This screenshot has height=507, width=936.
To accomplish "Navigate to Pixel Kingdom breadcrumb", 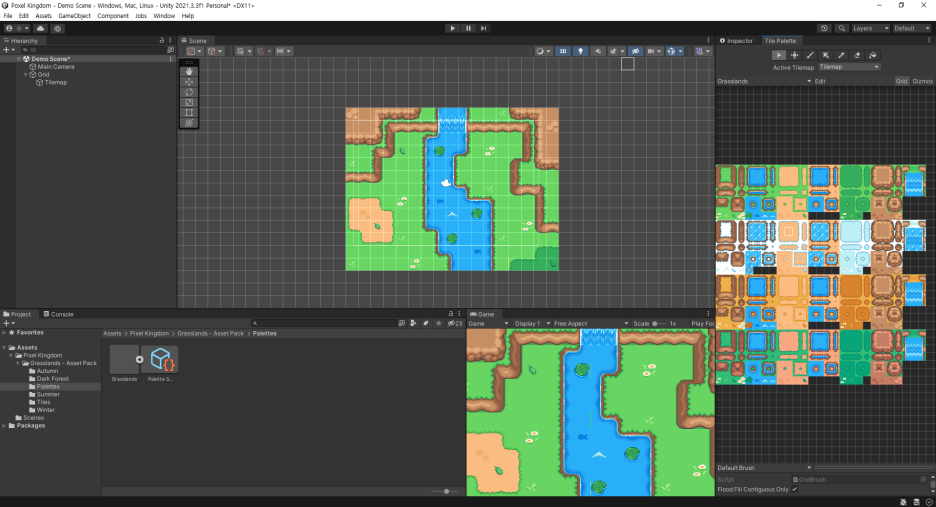I will (x=149, y=333).
